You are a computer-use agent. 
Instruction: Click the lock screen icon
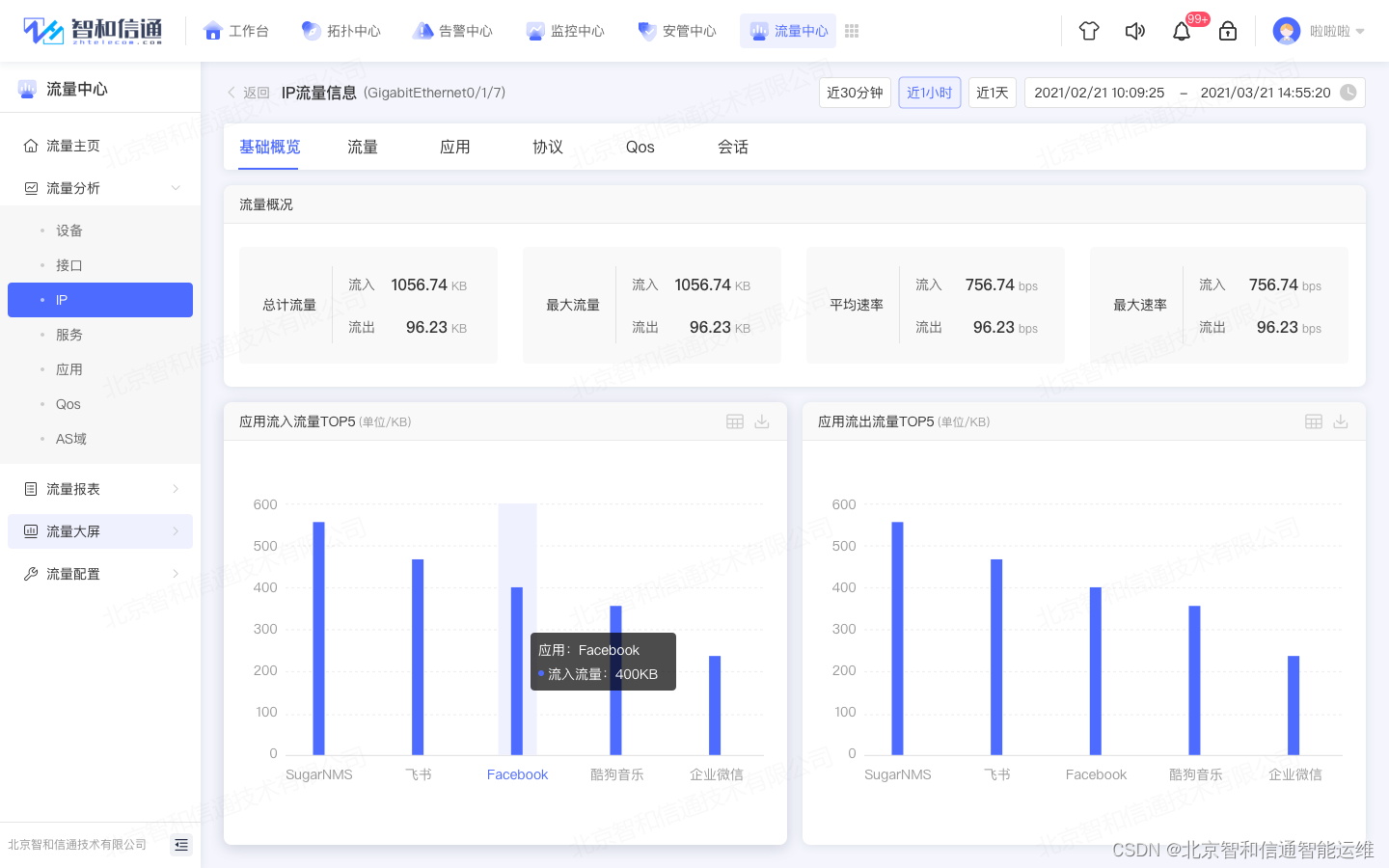point(1228,31)
